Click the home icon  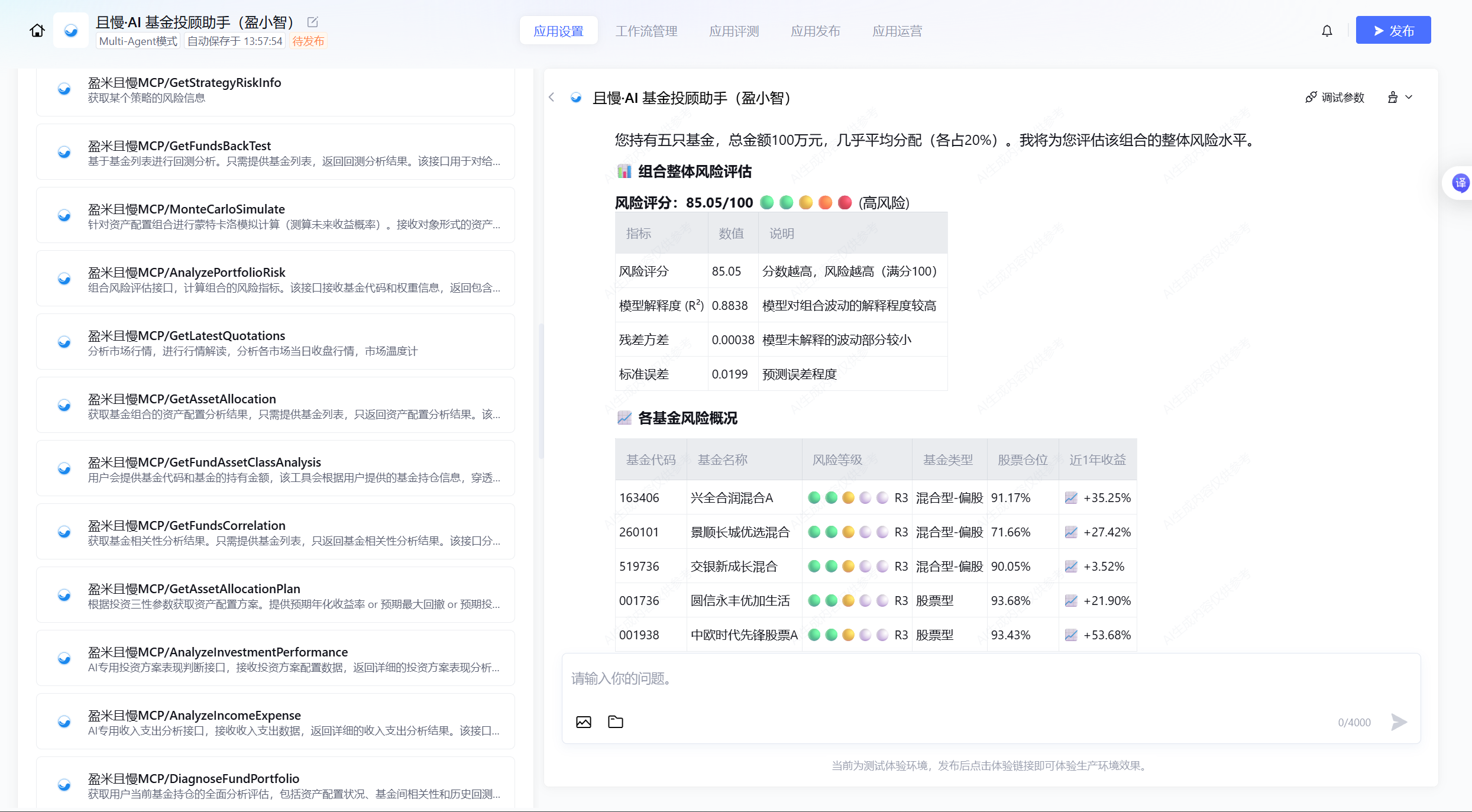[37, 30]
